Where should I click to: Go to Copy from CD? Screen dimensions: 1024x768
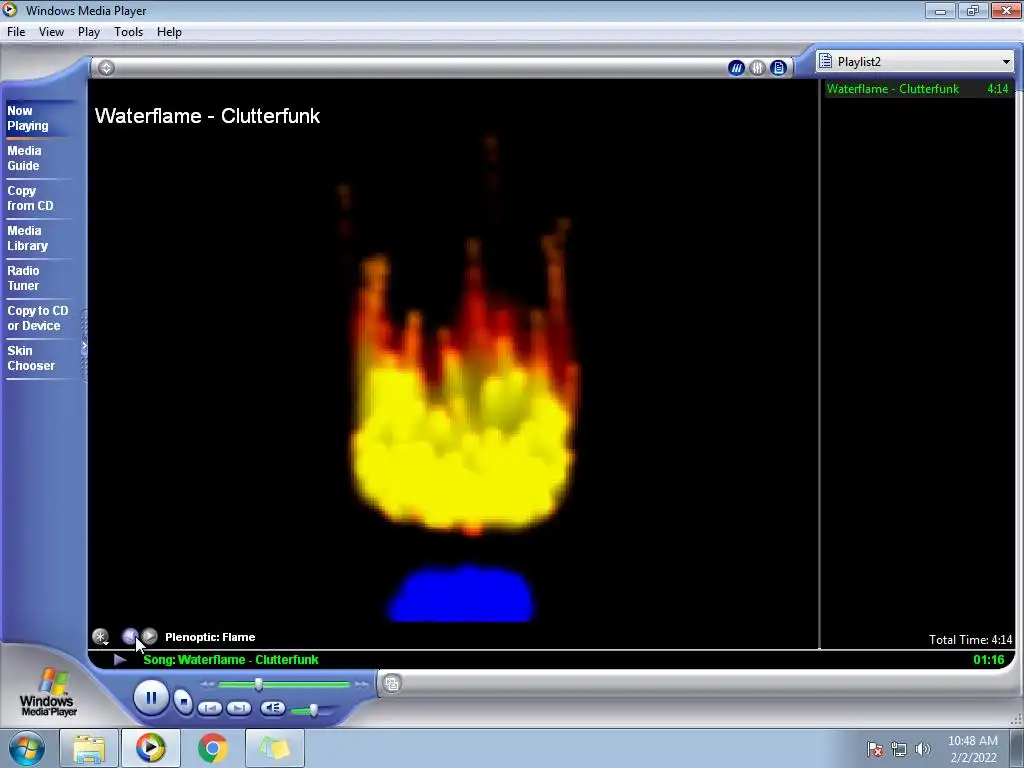[30, 198]
